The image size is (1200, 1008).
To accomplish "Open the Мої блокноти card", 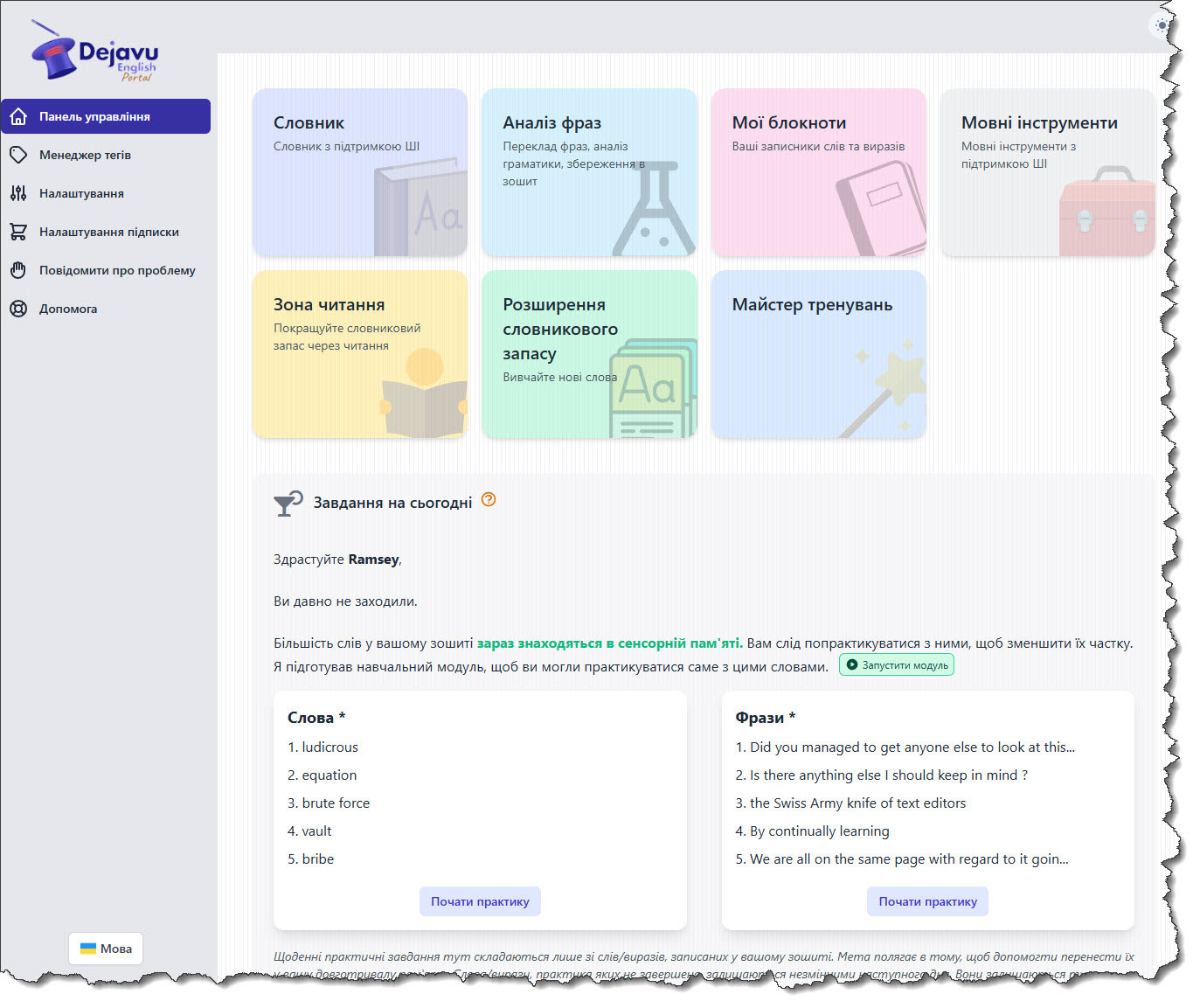I will click(818, 172).
